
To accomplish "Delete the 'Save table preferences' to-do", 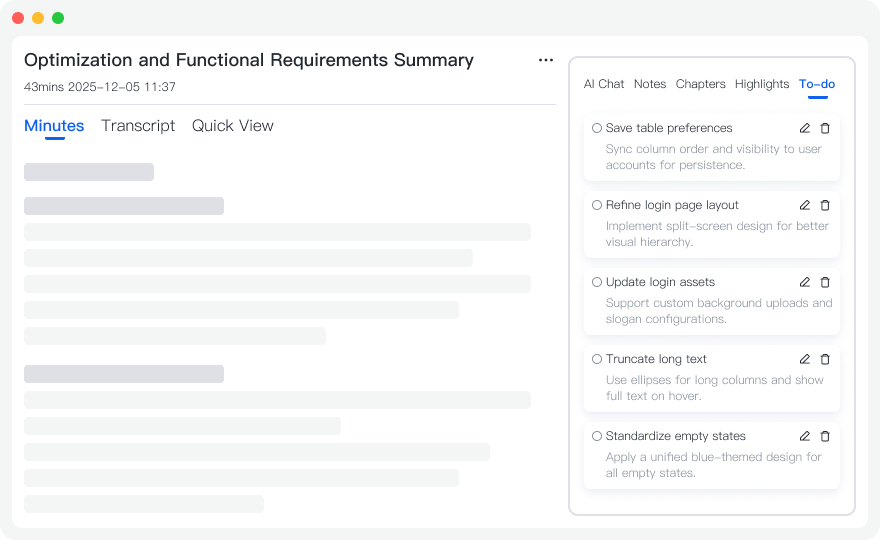I will (825, 128).
